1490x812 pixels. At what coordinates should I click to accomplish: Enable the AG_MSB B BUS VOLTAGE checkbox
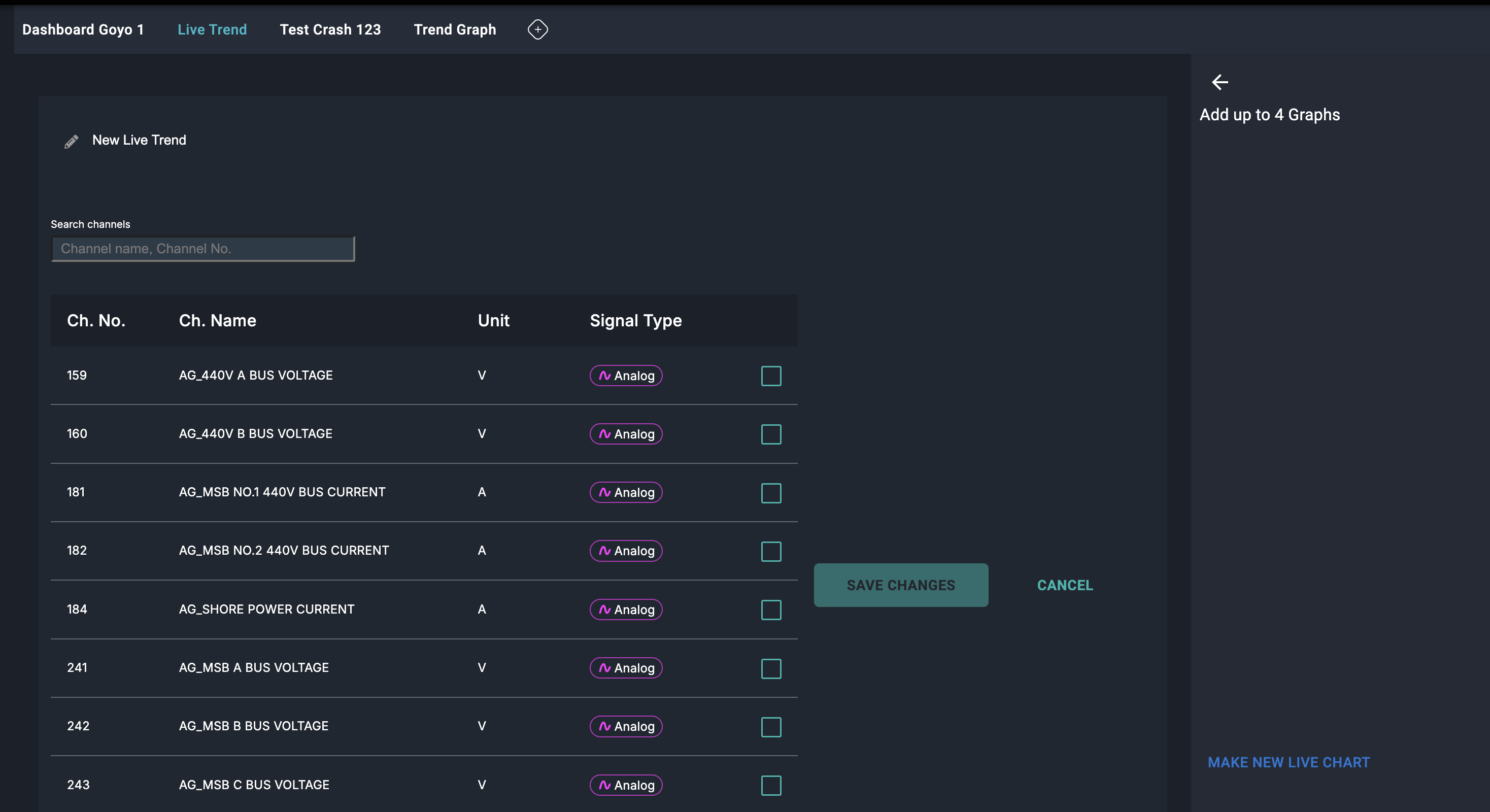tap(771, 727)
